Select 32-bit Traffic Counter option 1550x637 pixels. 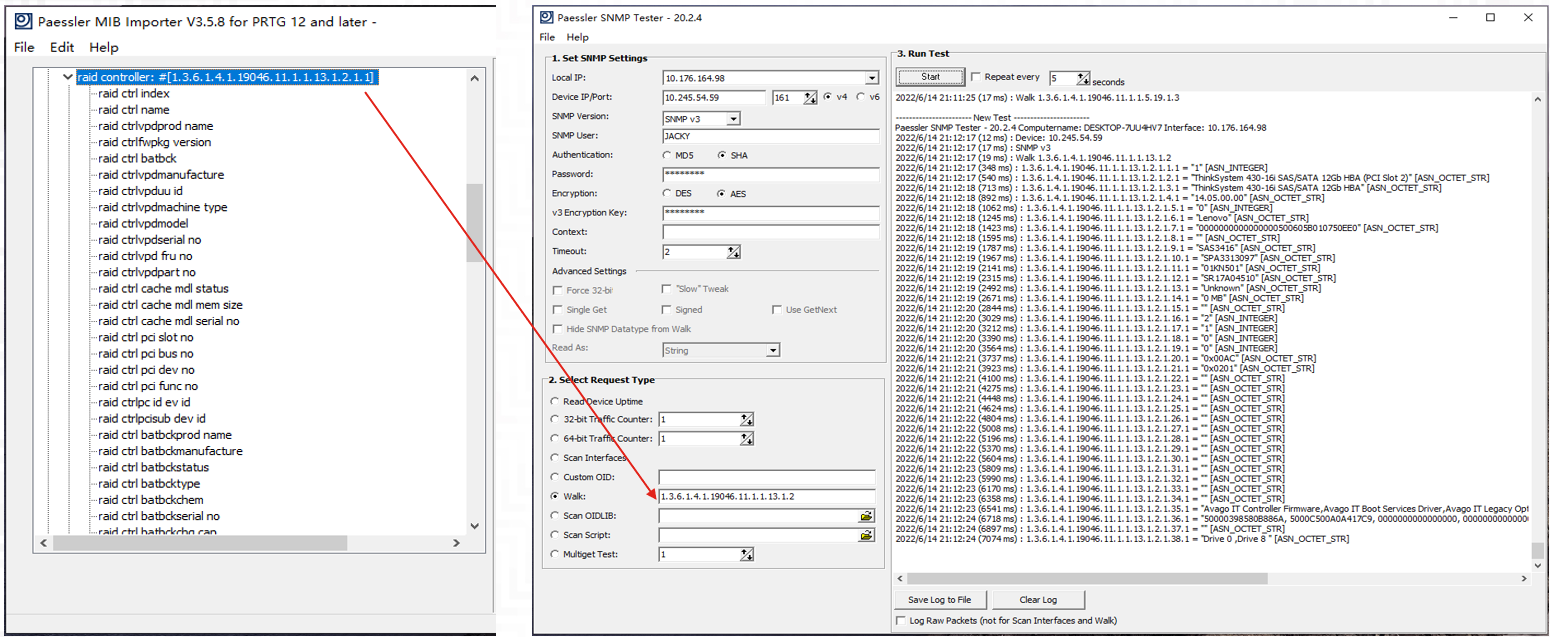tap(556, 419)
